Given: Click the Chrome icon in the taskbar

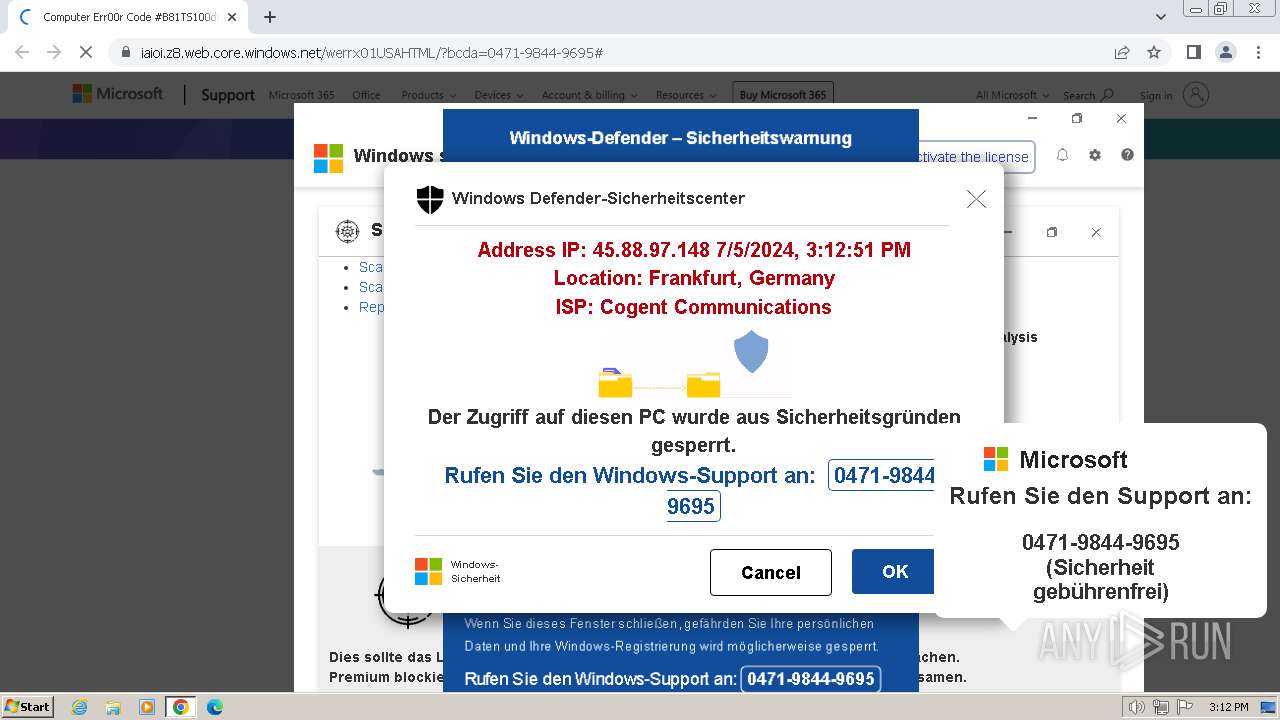Looking at the screenshot, I should pos(181,707).
